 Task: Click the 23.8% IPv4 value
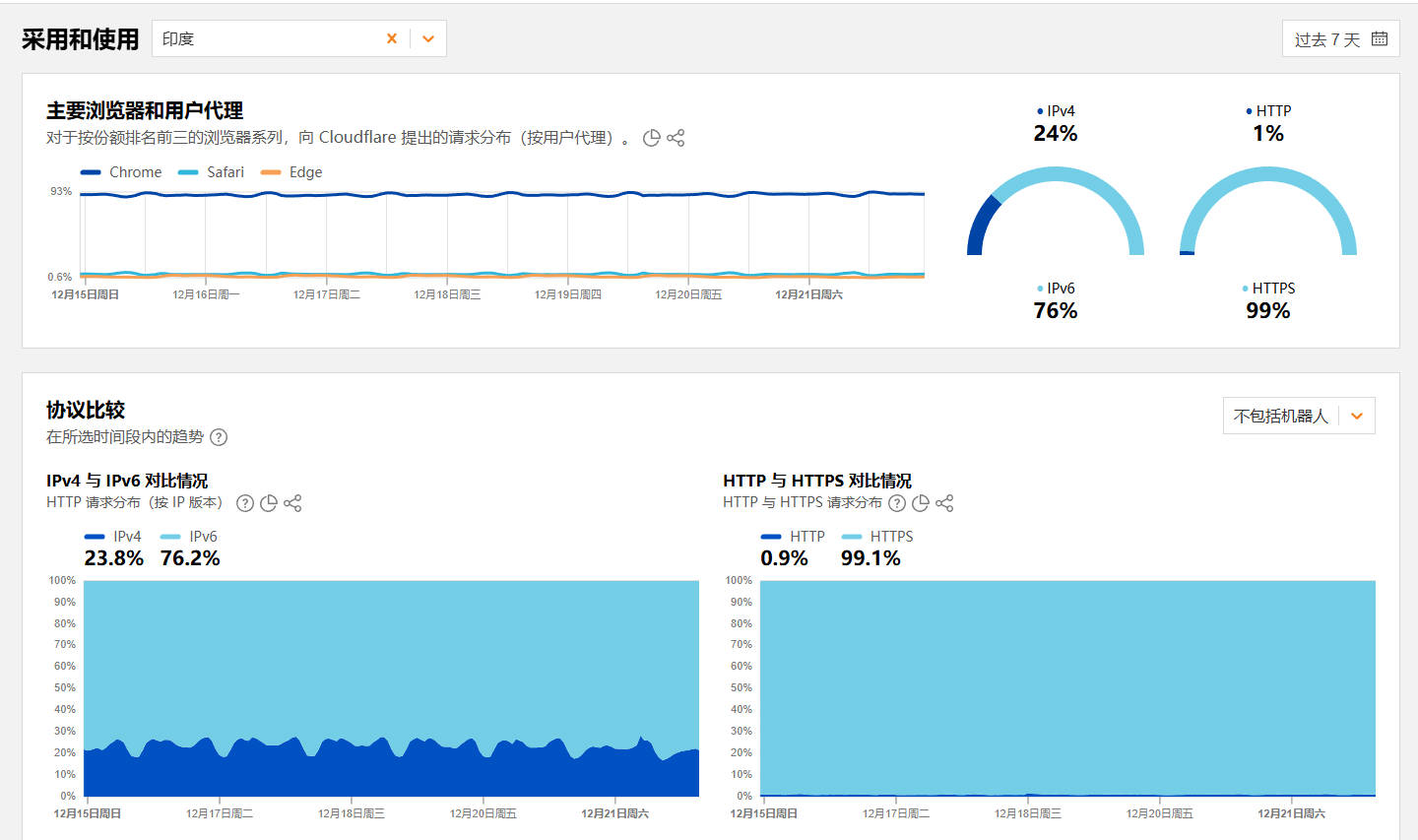click(x=114, y=558)
